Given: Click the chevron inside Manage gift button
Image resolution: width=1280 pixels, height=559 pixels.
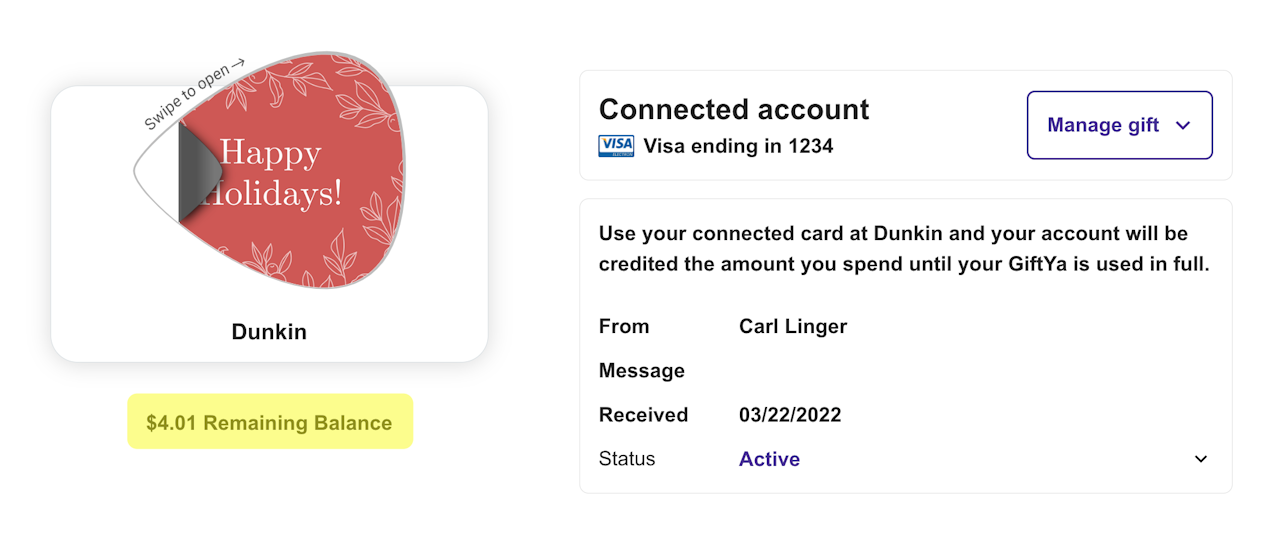Looking at the screenshot, I should point(1183,125).
